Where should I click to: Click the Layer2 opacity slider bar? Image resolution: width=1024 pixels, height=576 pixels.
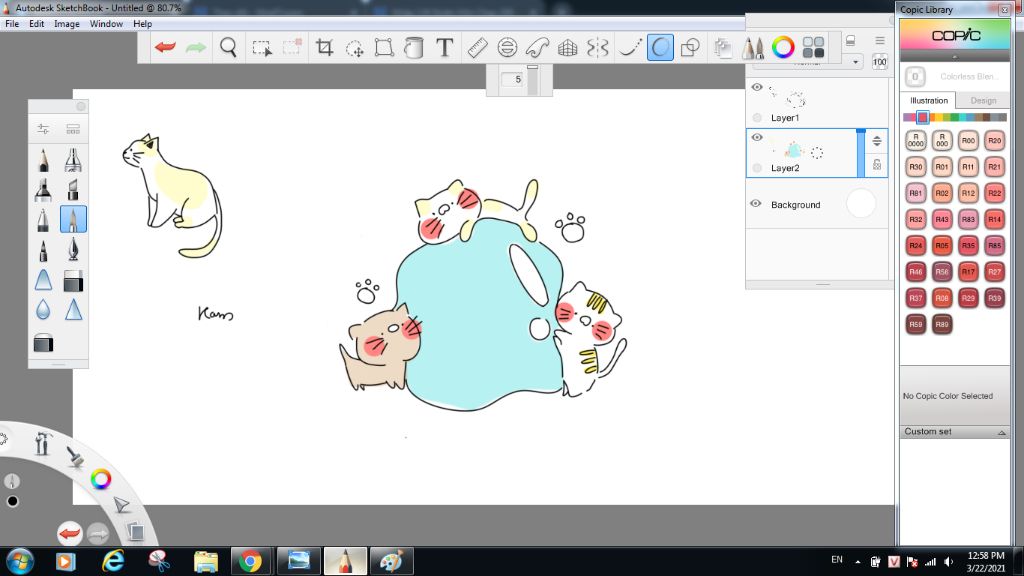861,153
